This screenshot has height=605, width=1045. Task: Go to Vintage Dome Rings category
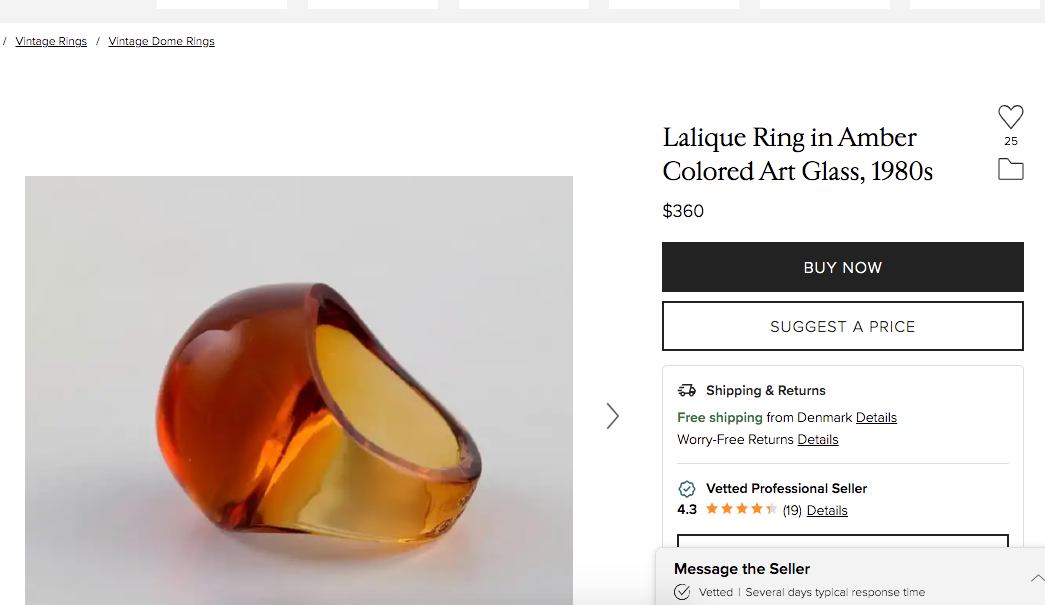coord(161,41)
